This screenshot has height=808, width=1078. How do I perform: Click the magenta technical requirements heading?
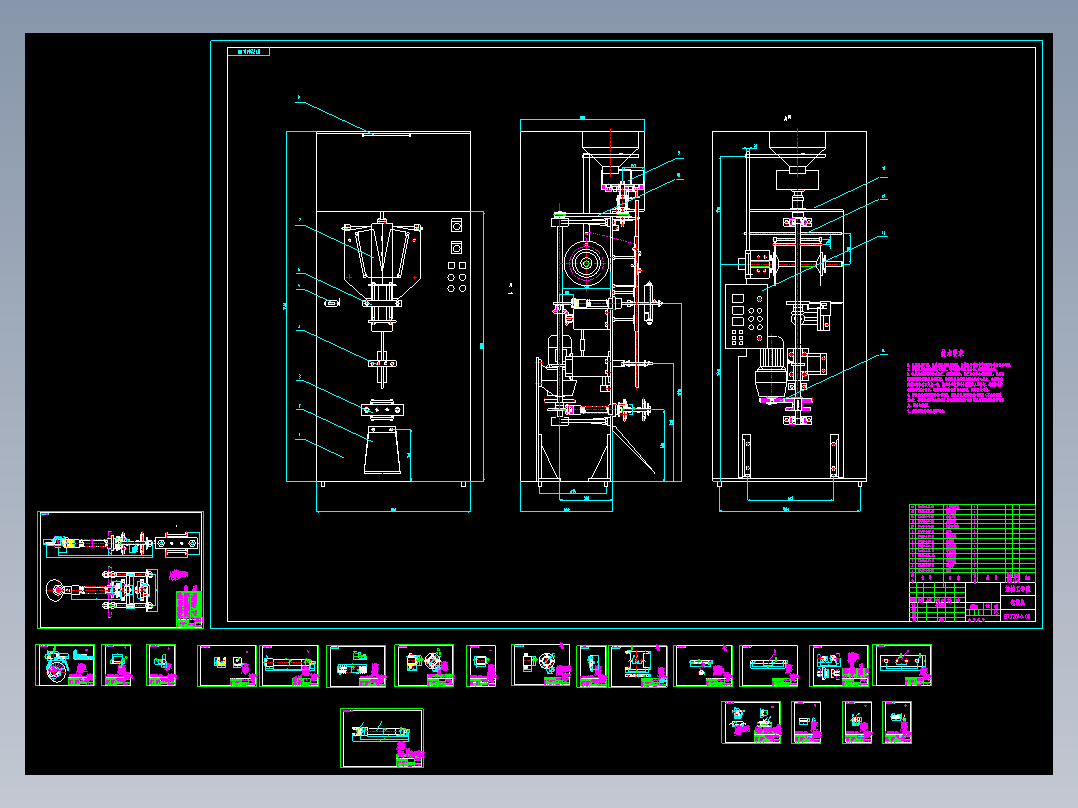(x=952, y=353)
